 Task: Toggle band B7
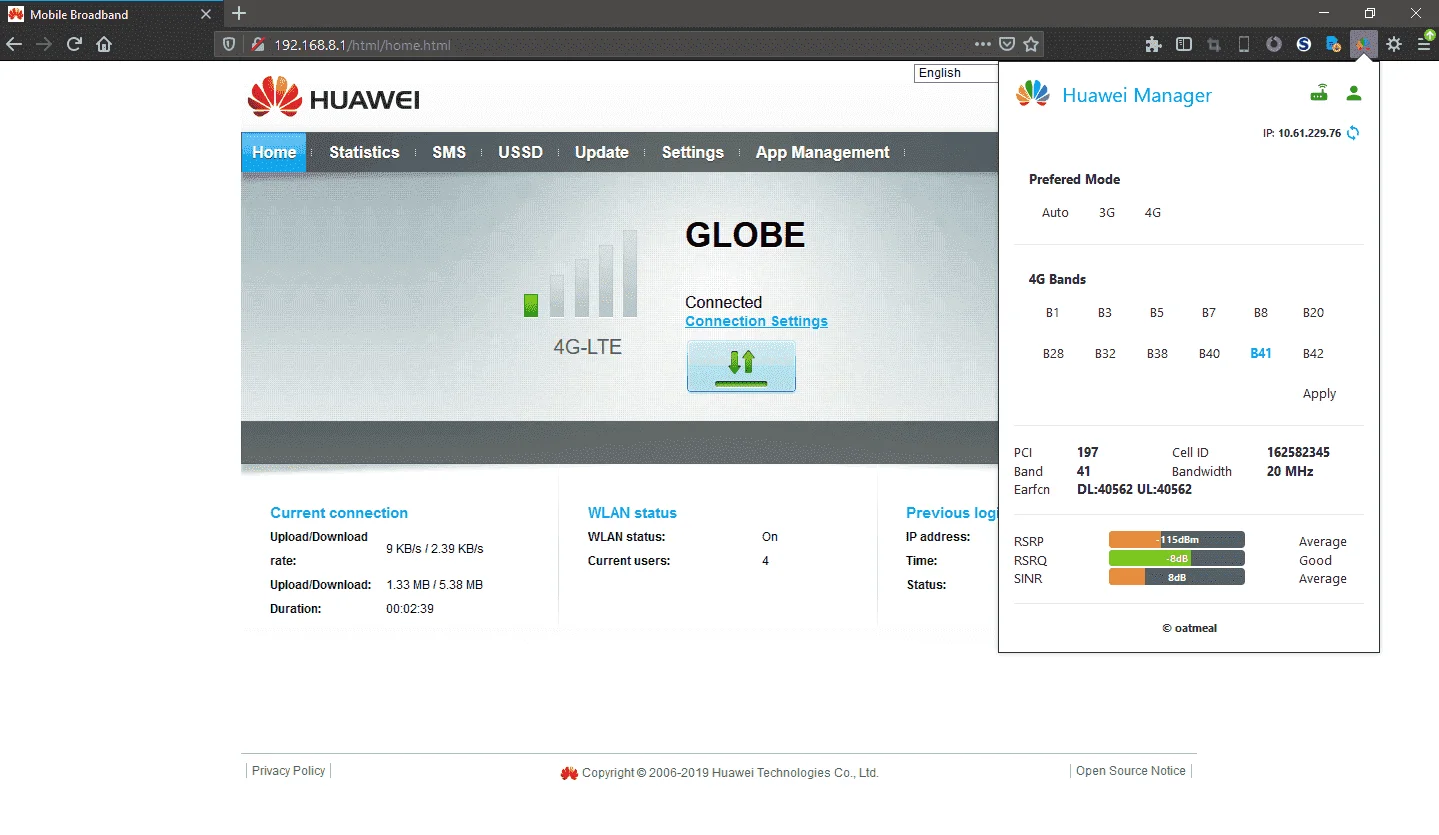(x=1209, y=313)
